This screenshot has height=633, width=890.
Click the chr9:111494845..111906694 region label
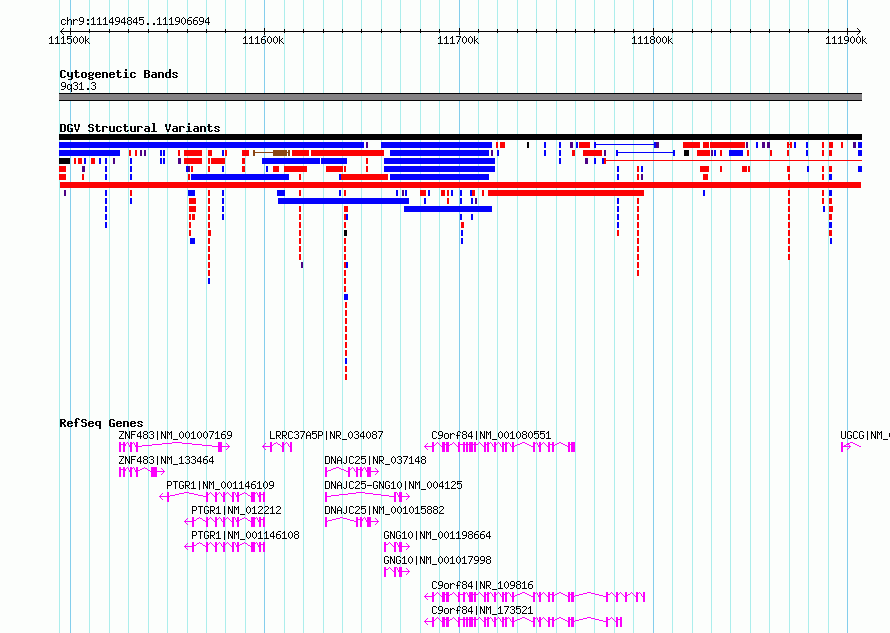pos(135,22)
